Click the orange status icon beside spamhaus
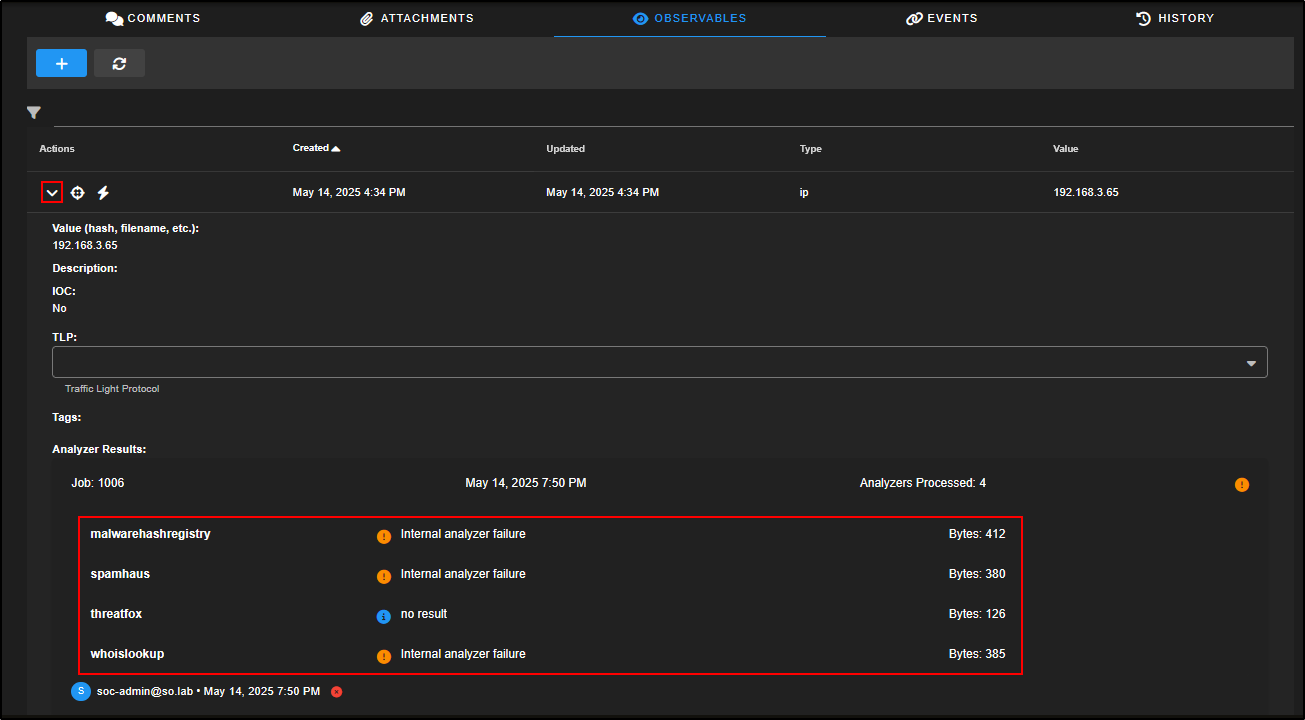Screen dimensions: 1305x720 383,576
